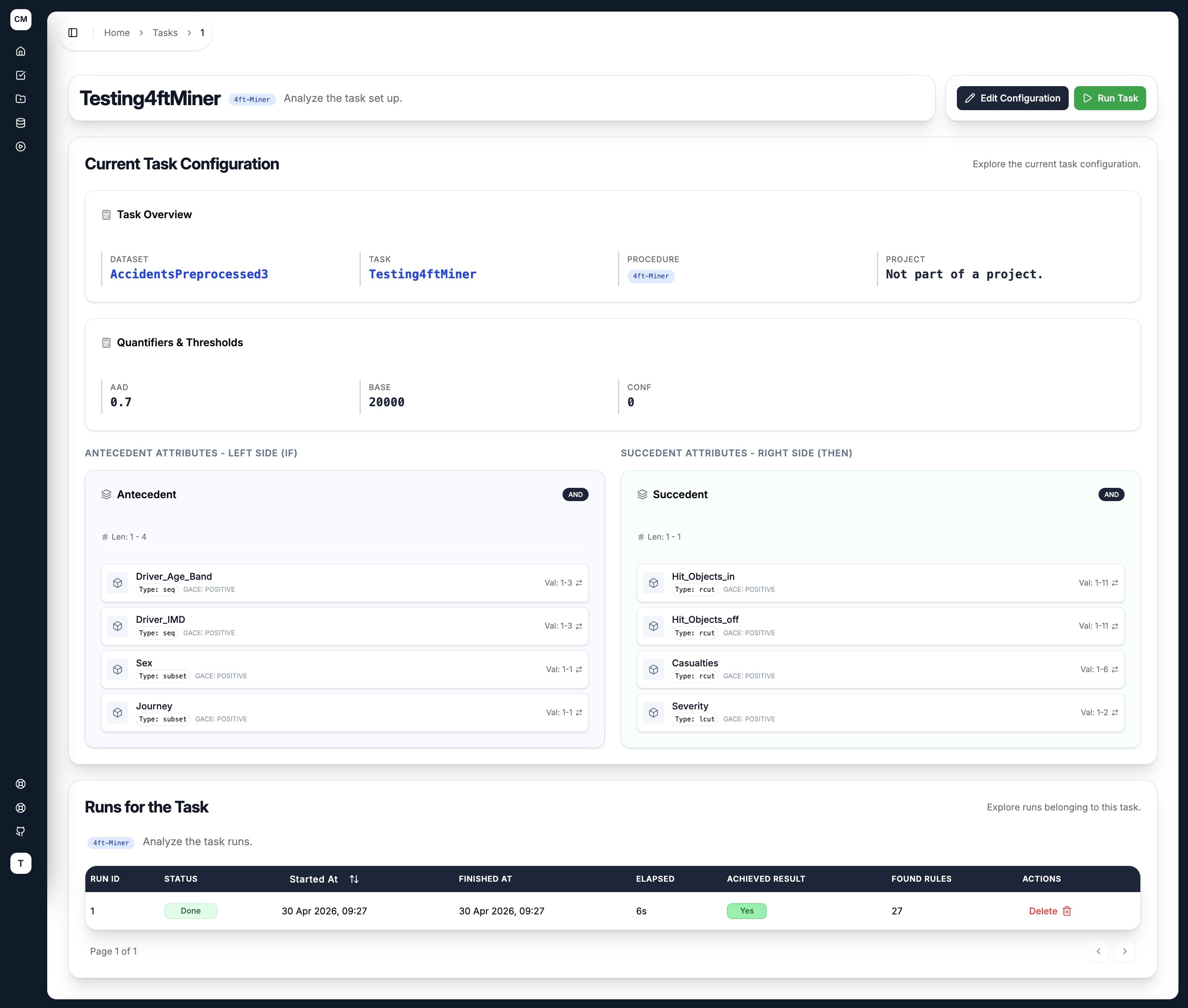Open the Projects folder icon in sidebar
1188x1008 pixels.
[x=21, y=99]
